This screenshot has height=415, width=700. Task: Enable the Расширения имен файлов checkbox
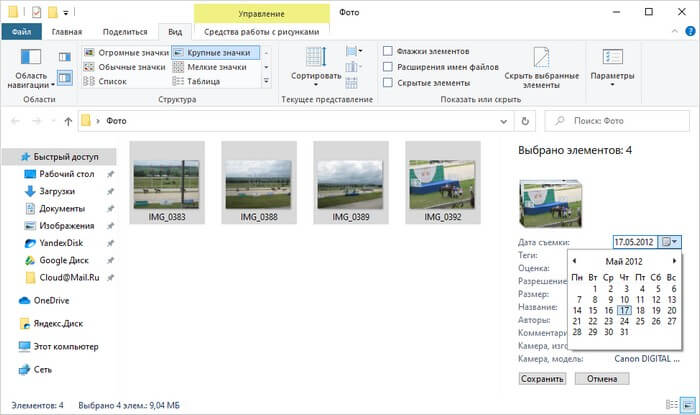(388, 67)
